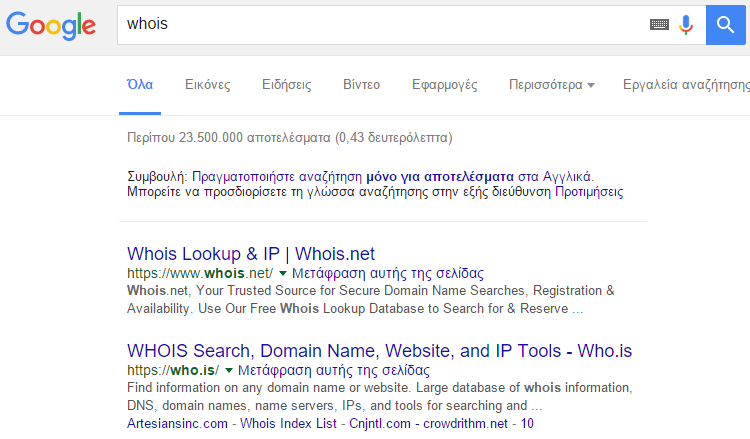This screenshot has width=750, height=439.
Task: Expand dropdown arrow next to whois.net URL
Action: (283, 274)
